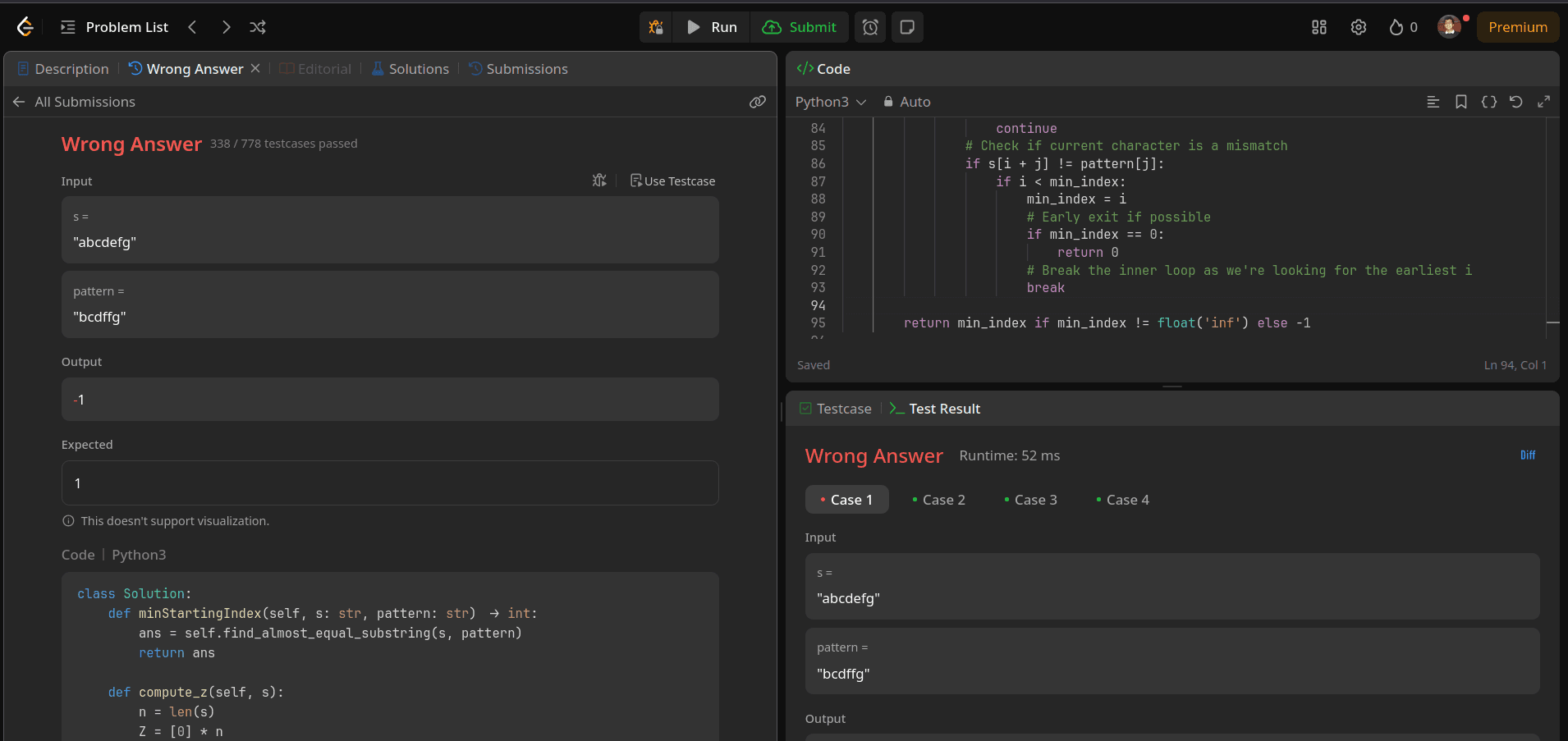Open the notes sticky icon
This screenshot has height=741, width=1568.
pos(907,27)
